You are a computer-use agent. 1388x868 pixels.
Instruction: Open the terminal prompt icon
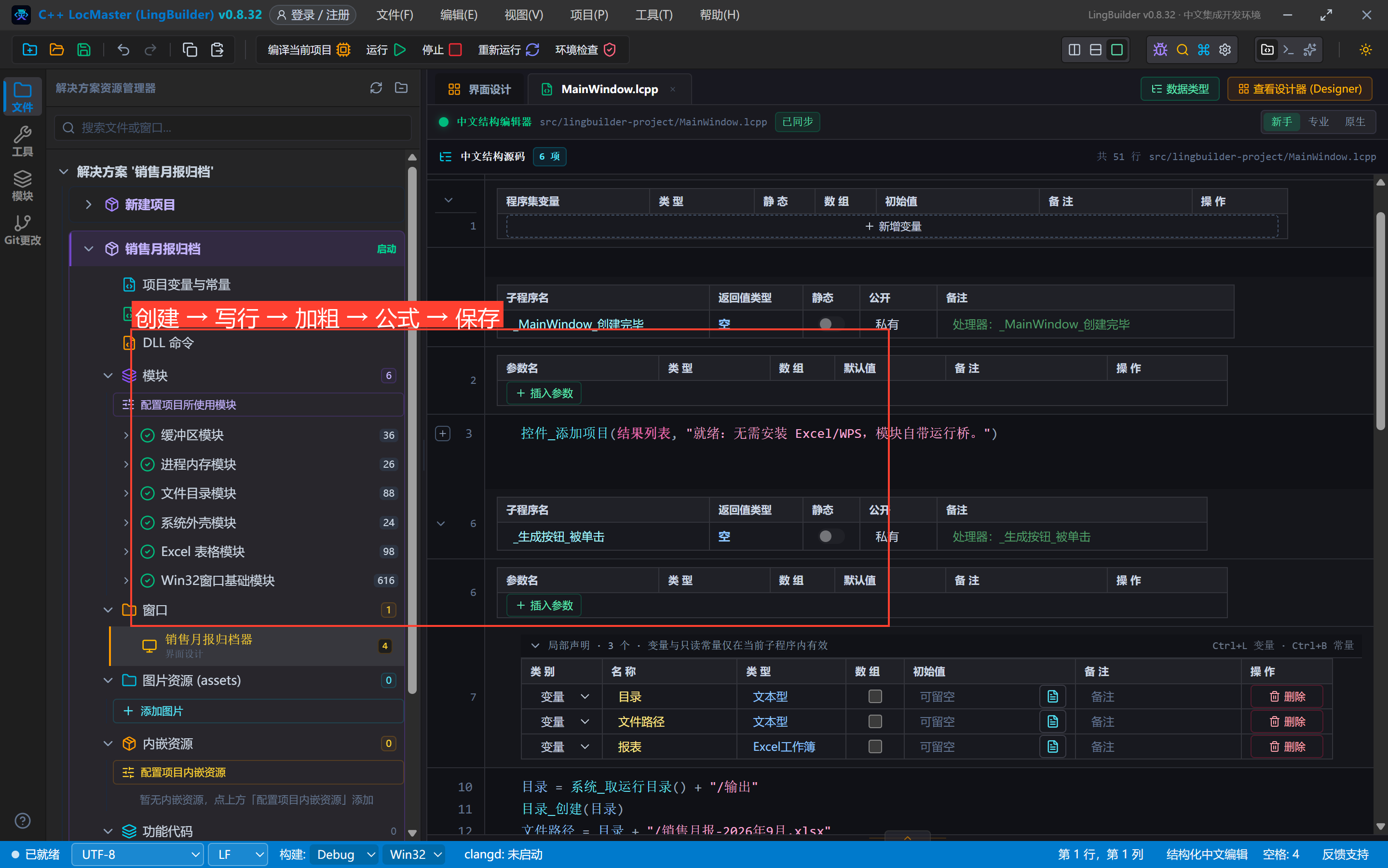(1288, 50)
